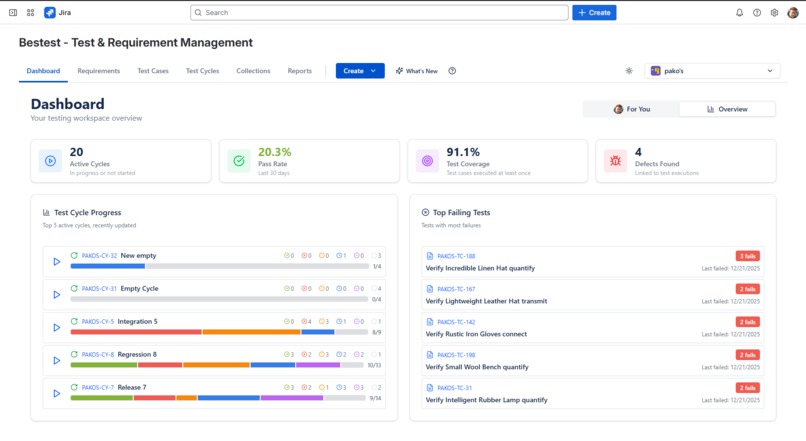The height and width of the screenshot is (441, 806).
Task: Click the 2 fails badge on PAKOS-TC-142
Action: tap(747, 322)
